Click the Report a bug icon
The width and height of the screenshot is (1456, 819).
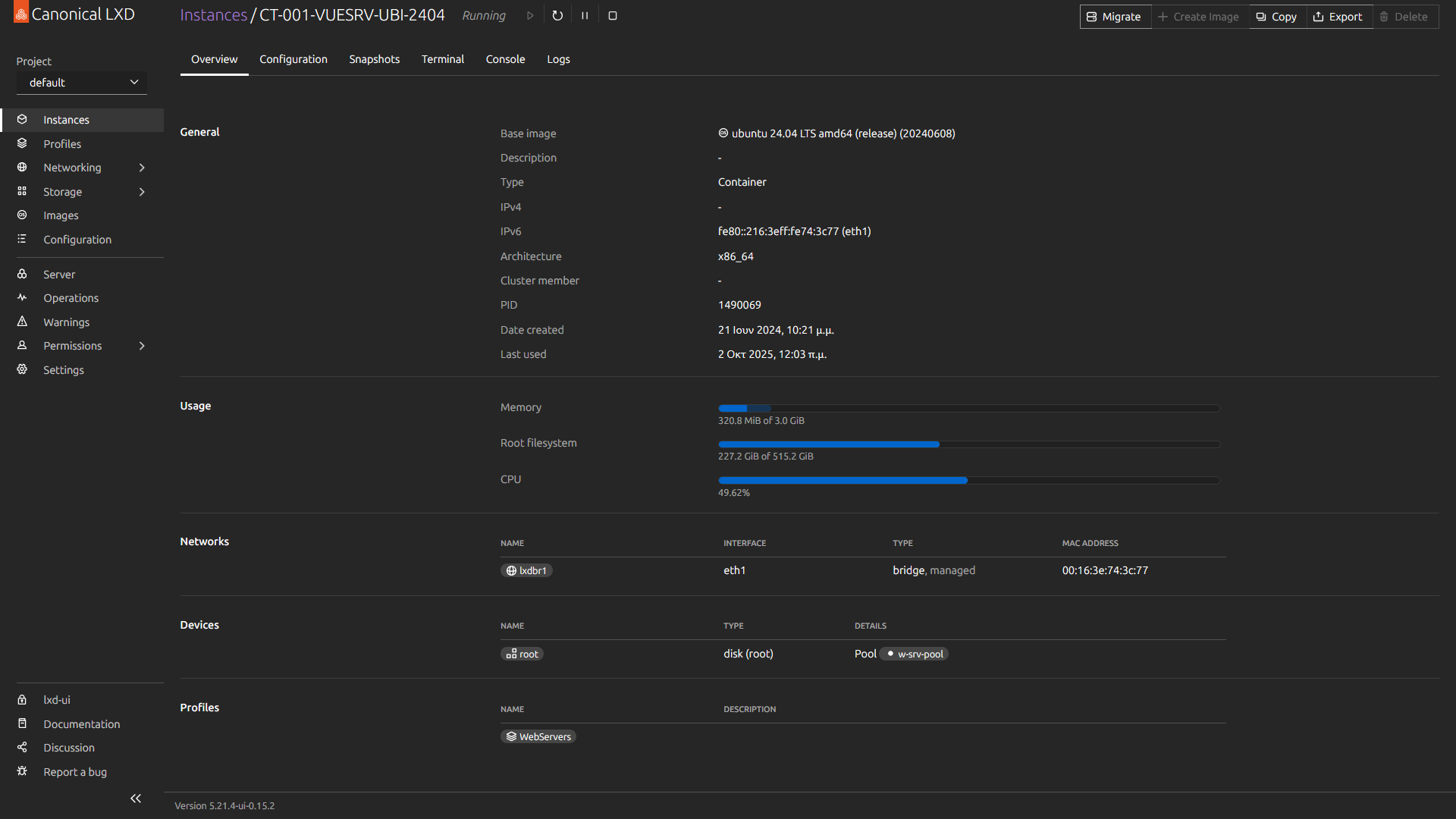22,772
